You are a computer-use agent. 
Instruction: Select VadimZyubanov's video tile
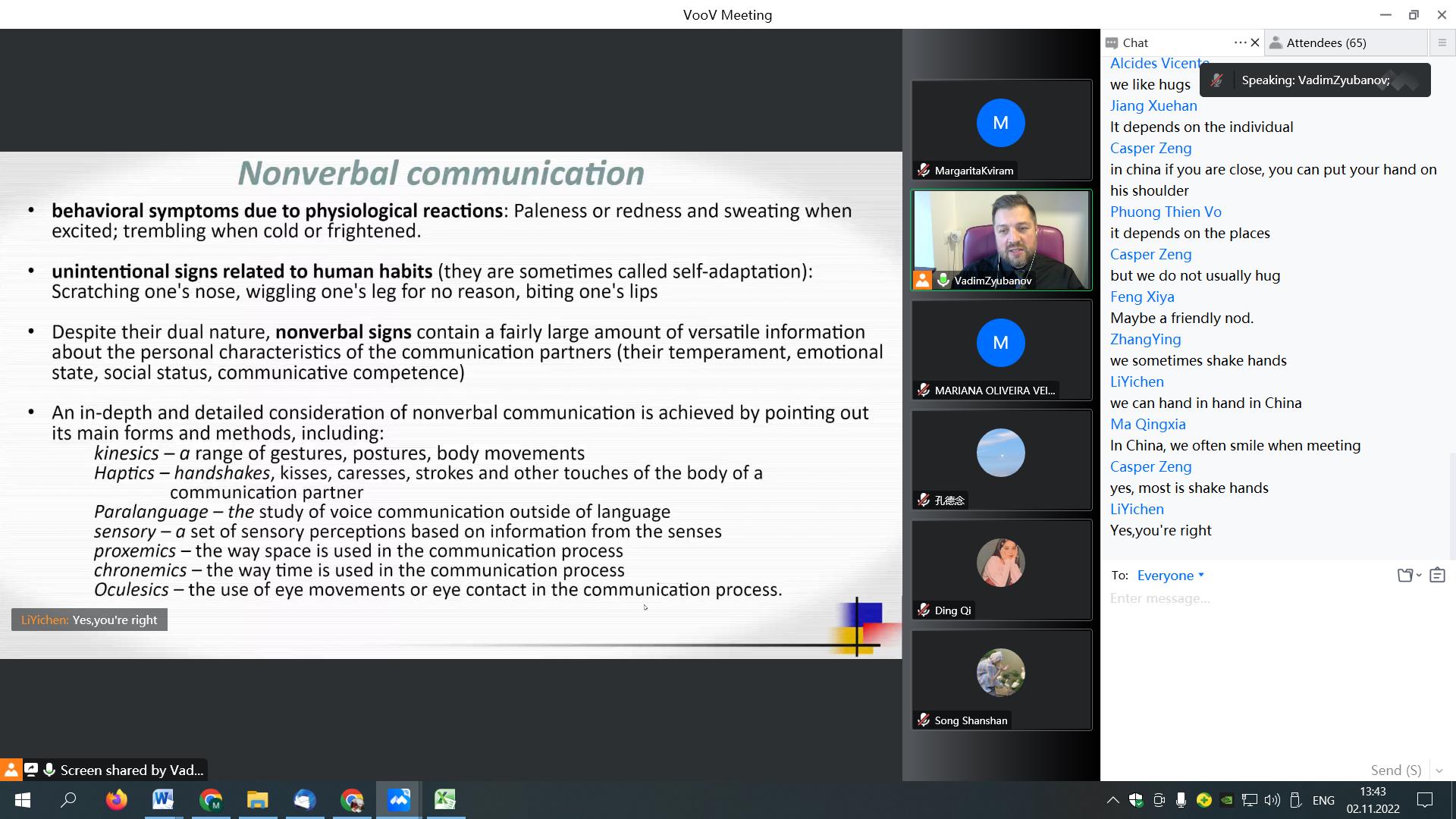(x=1001, y=240)
